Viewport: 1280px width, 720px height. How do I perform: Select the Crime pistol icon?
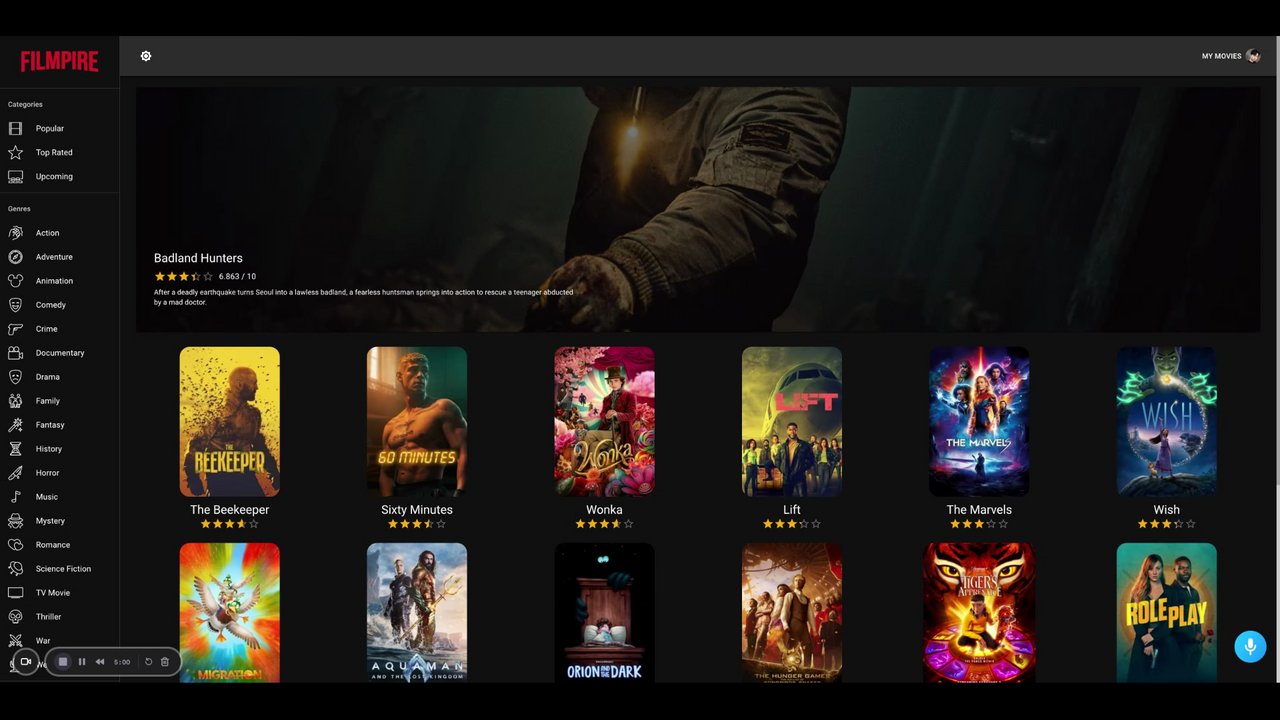pos(15,329)
